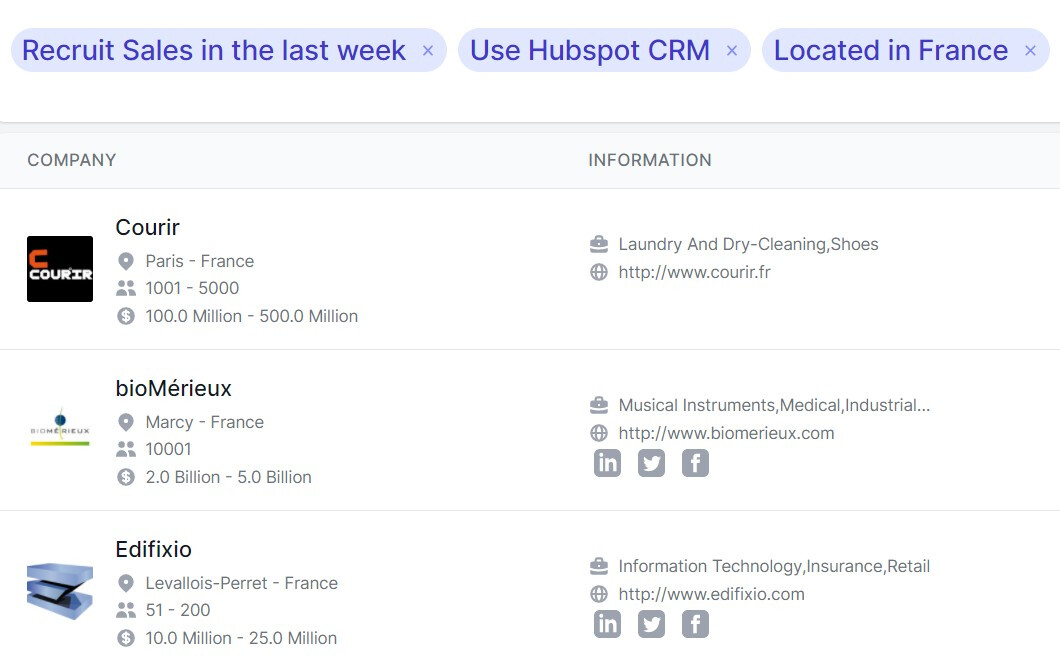Open the biomerieux.com website link
The width and height of the screenshot is (1060, 661).
pos(726,433)
